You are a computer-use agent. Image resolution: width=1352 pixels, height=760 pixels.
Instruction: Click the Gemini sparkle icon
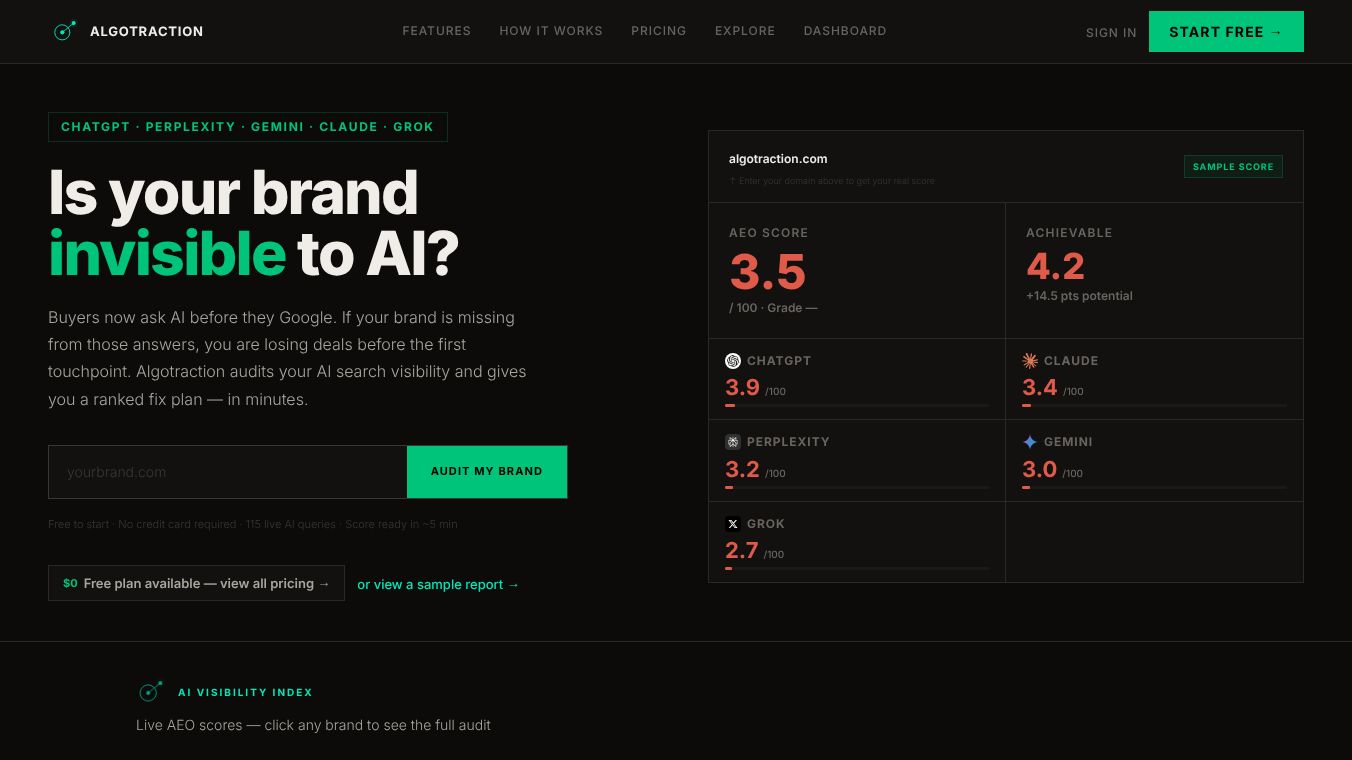(1030, 442)
